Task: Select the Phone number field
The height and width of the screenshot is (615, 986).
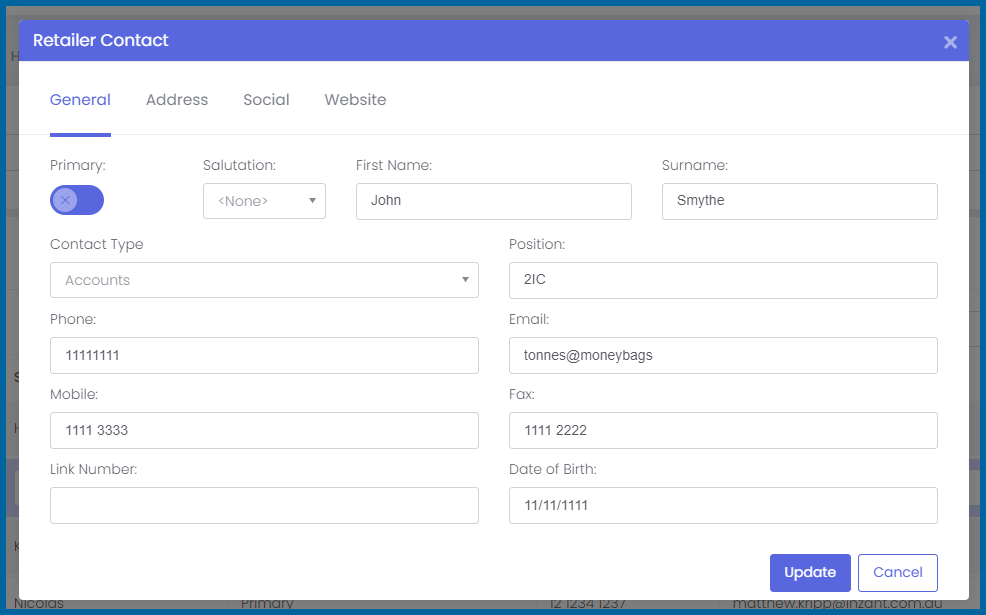Action: [264, 355]
